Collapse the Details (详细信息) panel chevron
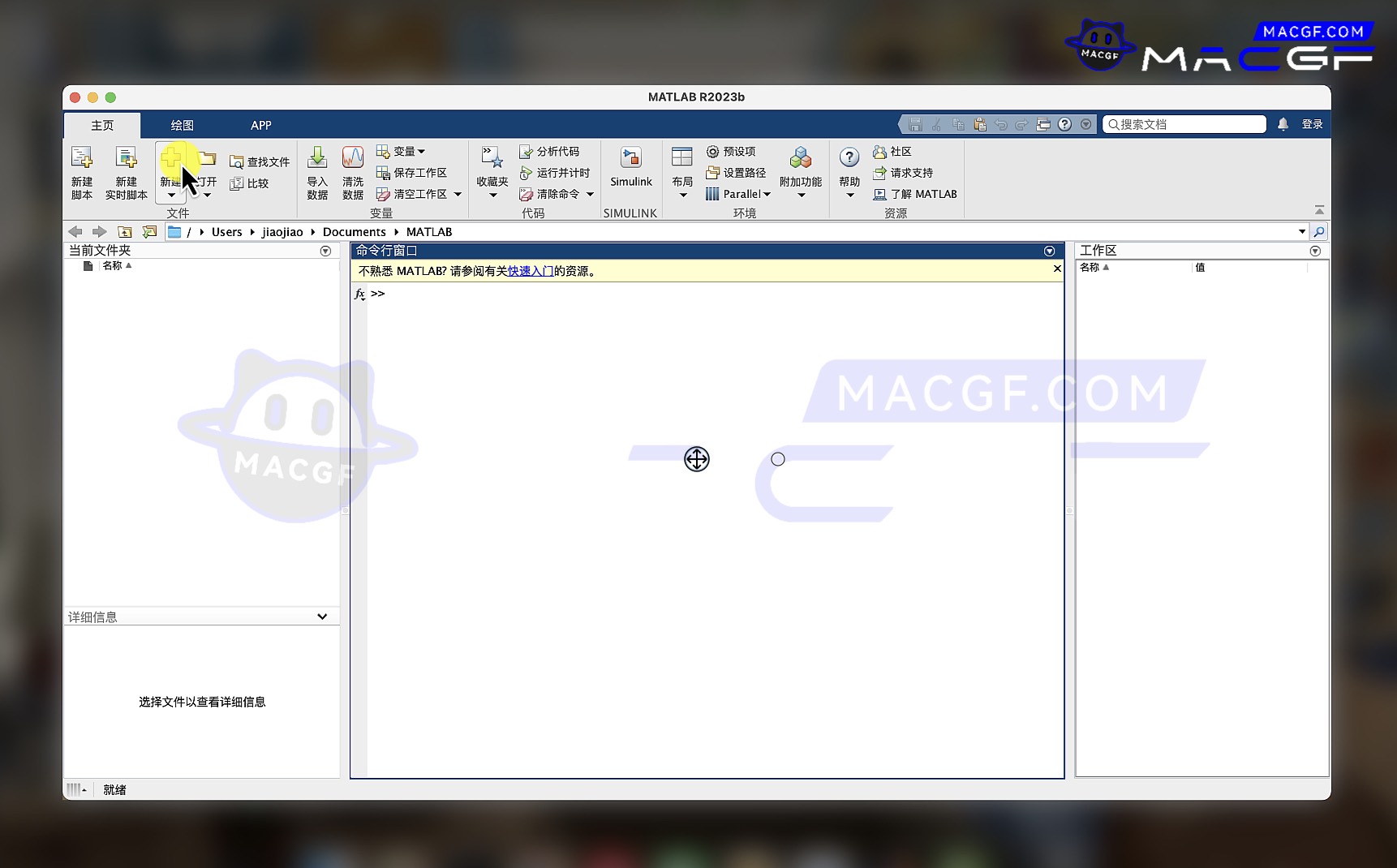This screenshot has width=1397, height=868. point(322,617)
